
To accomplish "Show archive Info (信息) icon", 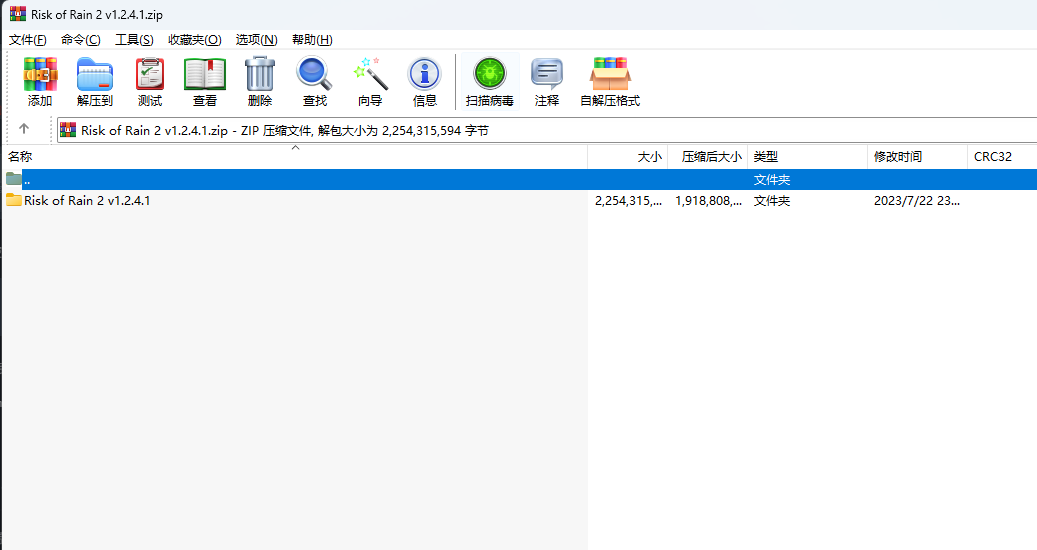I will click(x=425, y=82).
